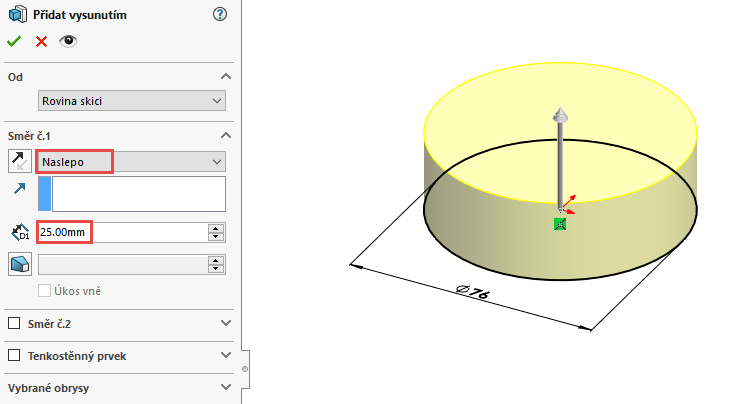Collapse the Od section
This screenshot has height=404, width=750.
pyautogui.click(x=226, y=76)
